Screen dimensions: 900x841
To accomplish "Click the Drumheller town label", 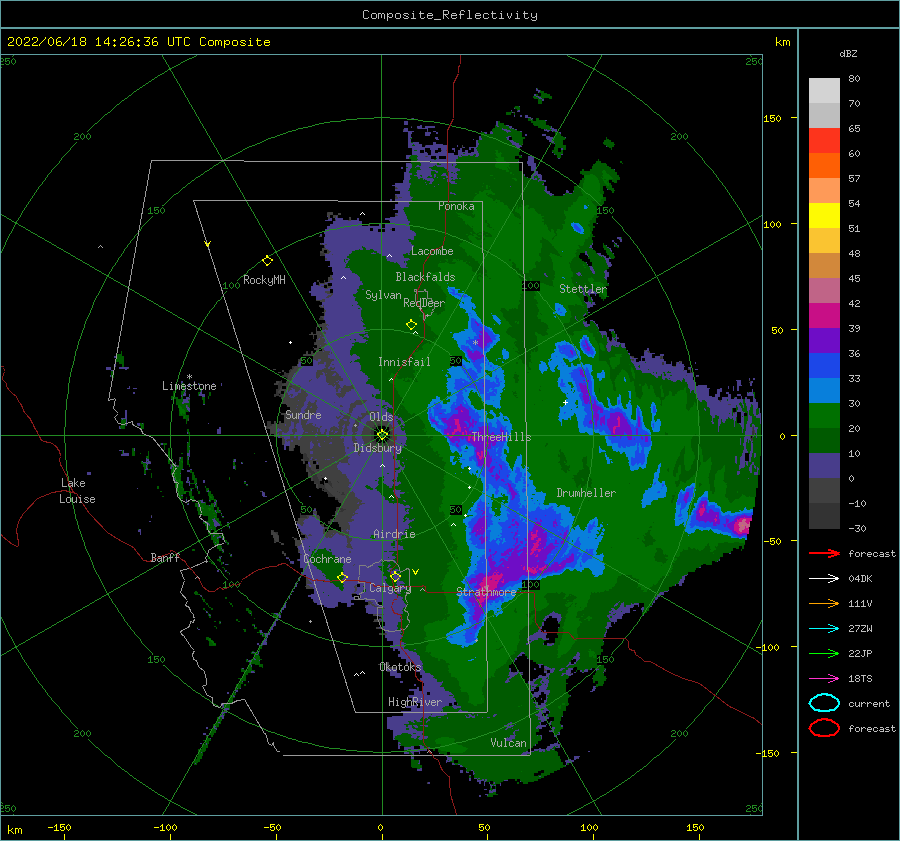I will (586, 493).
